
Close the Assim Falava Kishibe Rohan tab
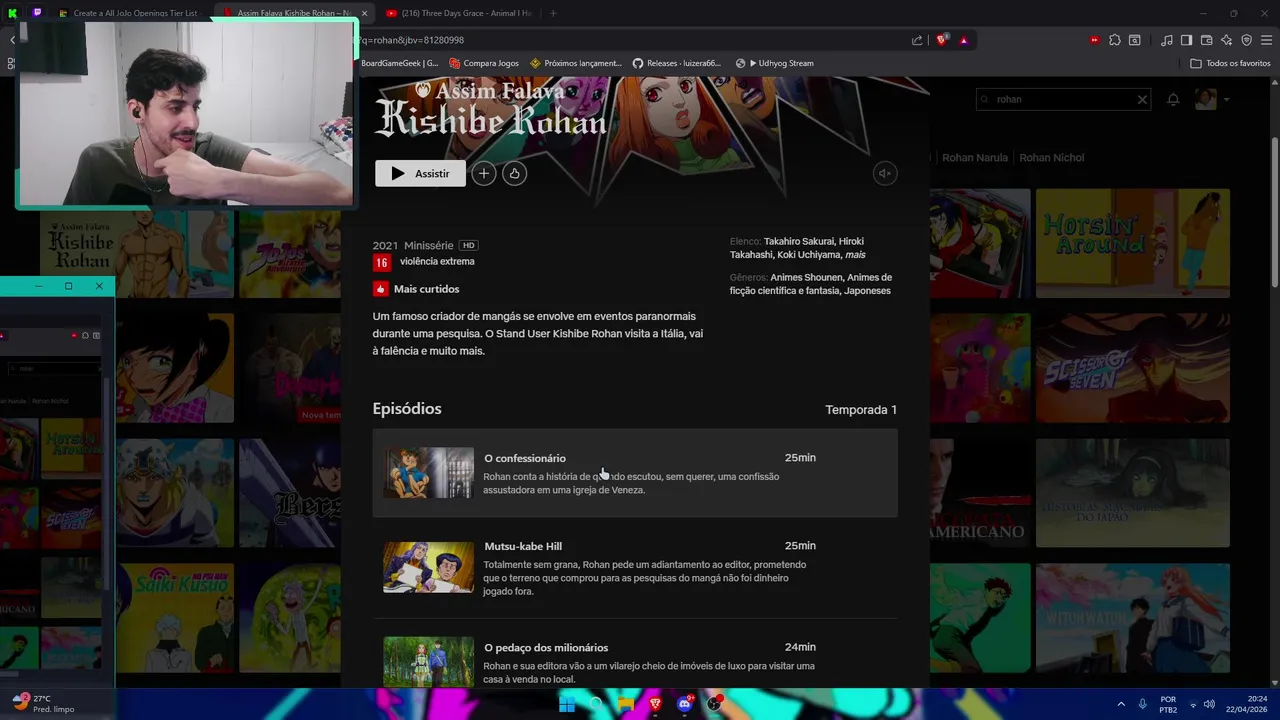tap(364, 13)
